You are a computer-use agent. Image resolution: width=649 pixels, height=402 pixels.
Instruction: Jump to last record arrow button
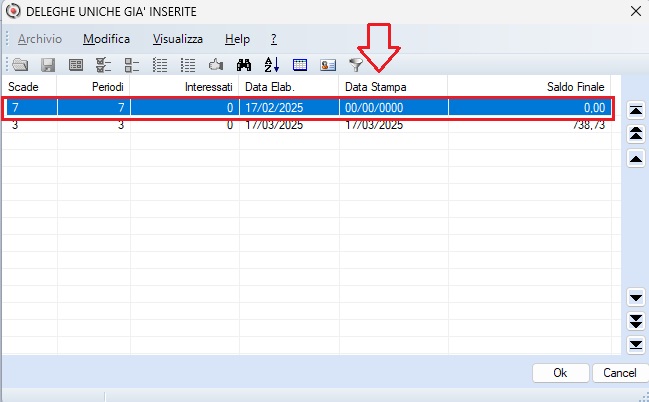tap(636, 344)
